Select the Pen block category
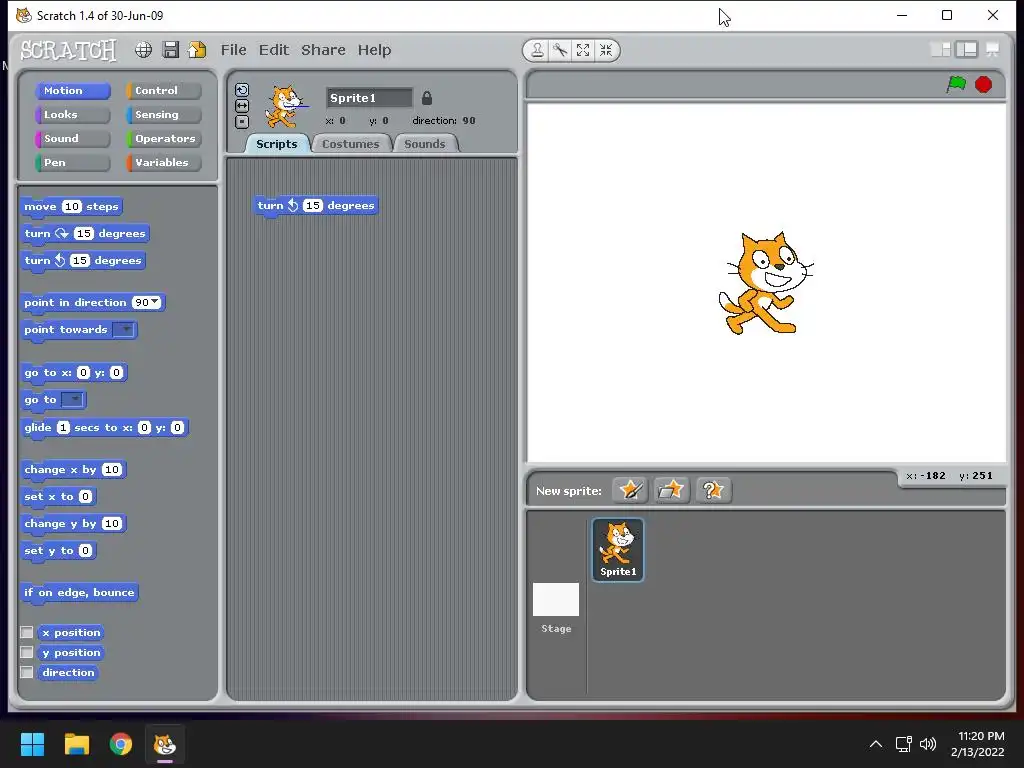Image resolution: width=1024 pixels, height=768 pixels. coord(72,163)
